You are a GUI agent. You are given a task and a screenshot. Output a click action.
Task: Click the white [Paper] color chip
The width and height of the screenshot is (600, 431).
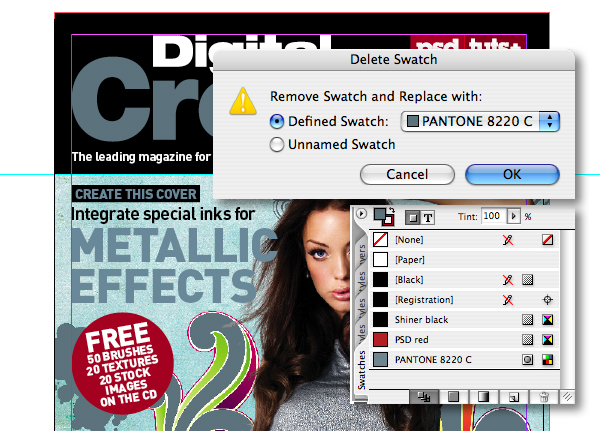click(x=380, y=260)
